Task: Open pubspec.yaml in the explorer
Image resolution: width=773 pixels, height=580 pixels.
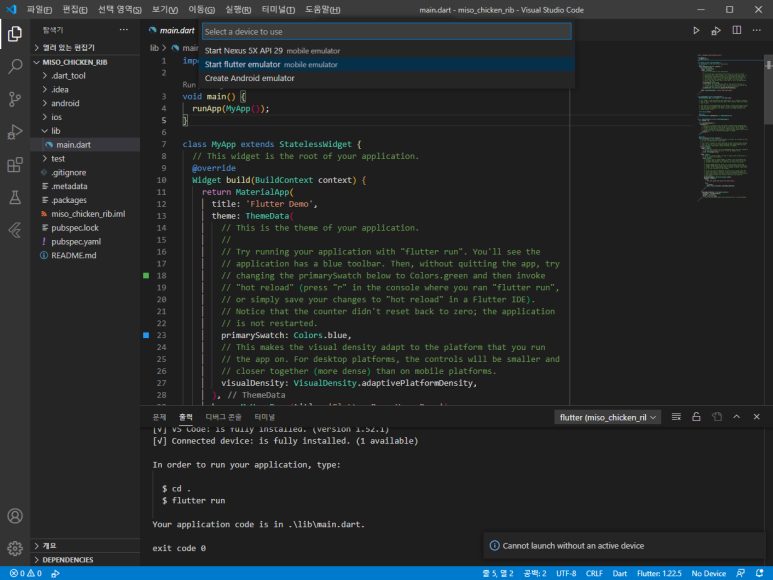Action: (85, 241)
